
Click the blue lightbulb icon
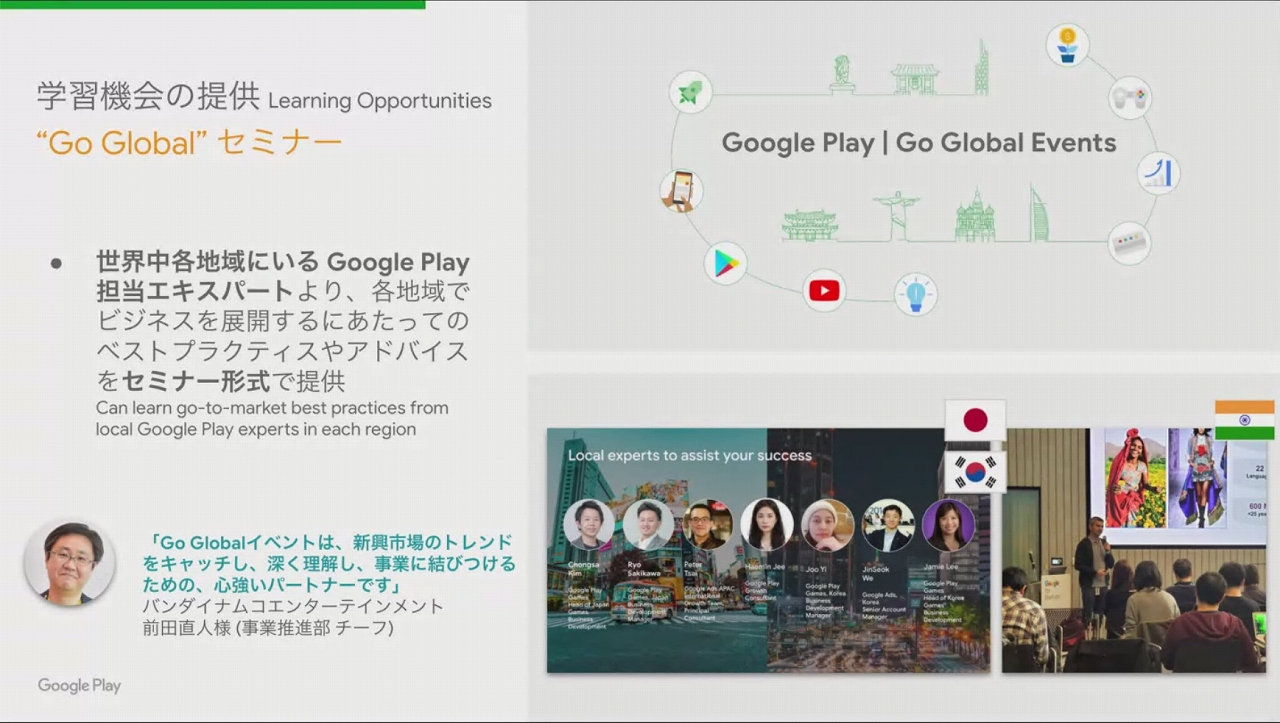915,294
